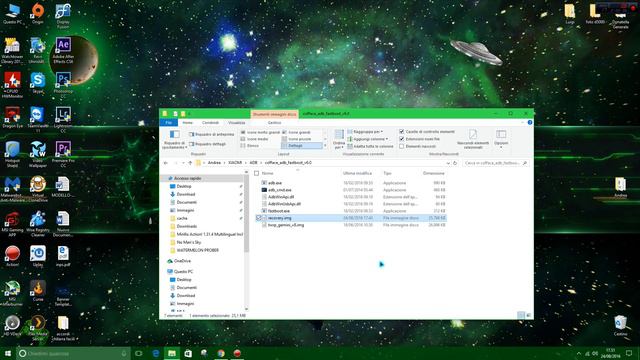This screenshot has height=360, width=640.
Task: Check the select-all box beside Nome header
Action: tap(256, 173)
